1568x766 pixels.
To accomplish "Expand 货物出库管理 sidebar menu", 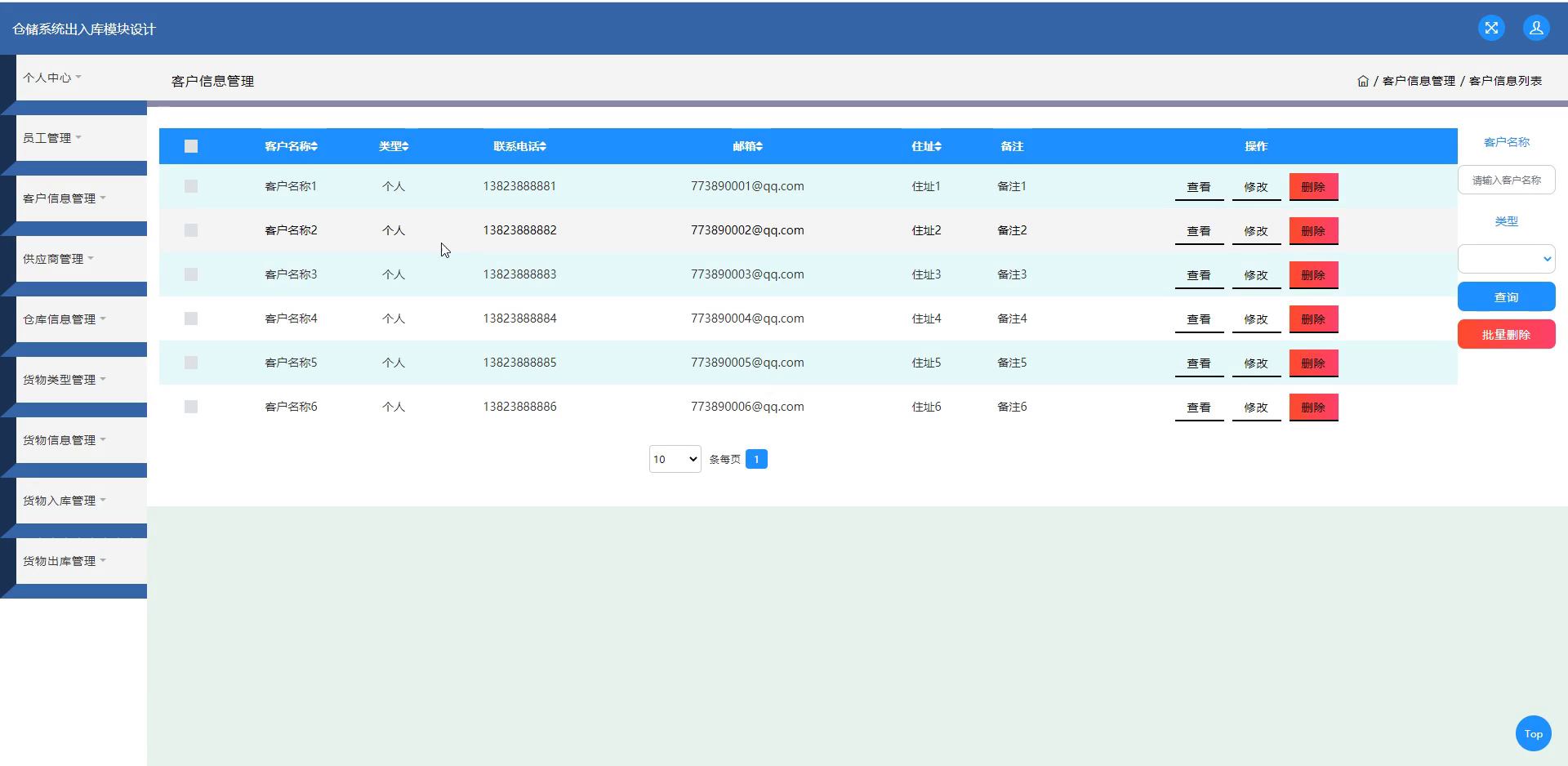I will 81,561.
